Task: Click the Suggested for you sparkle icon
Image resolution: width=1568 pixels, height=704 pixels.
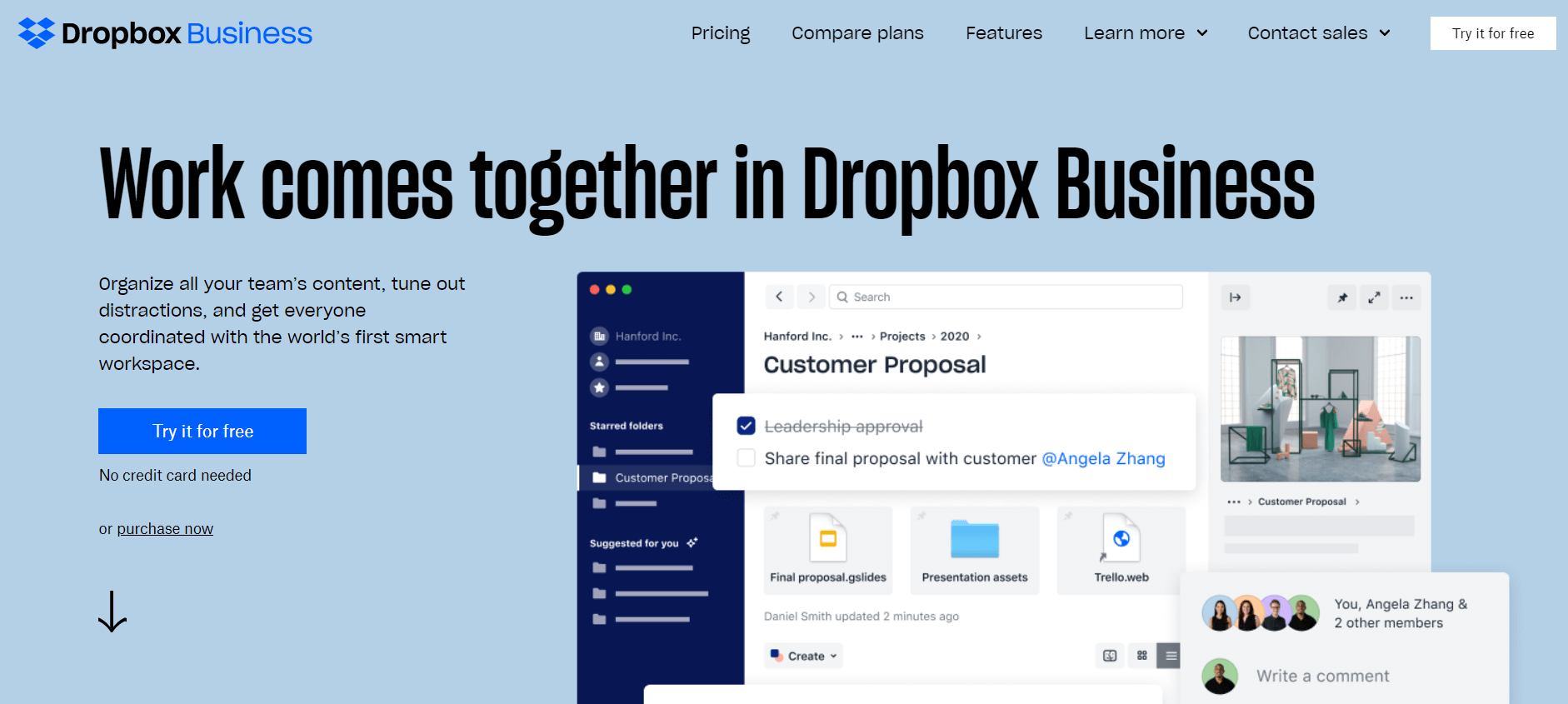Action: 692,542
